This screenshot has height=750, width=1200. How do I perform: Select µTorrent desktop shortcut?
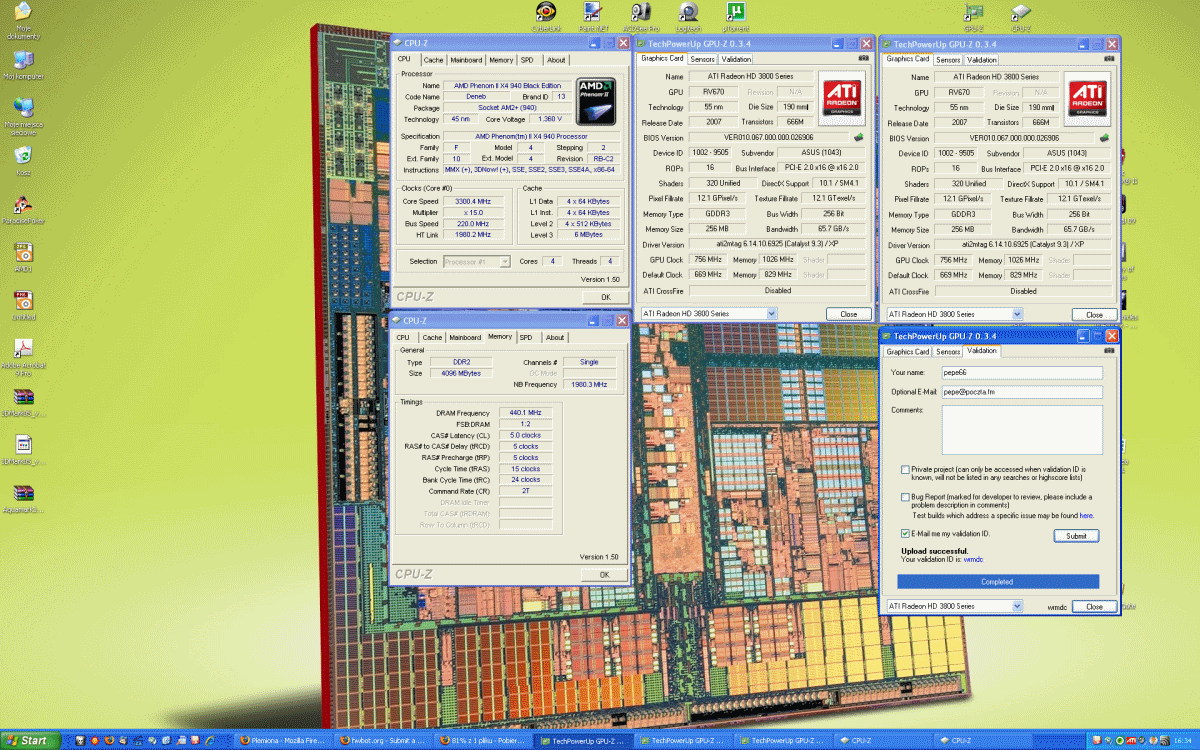pos(736,17)
